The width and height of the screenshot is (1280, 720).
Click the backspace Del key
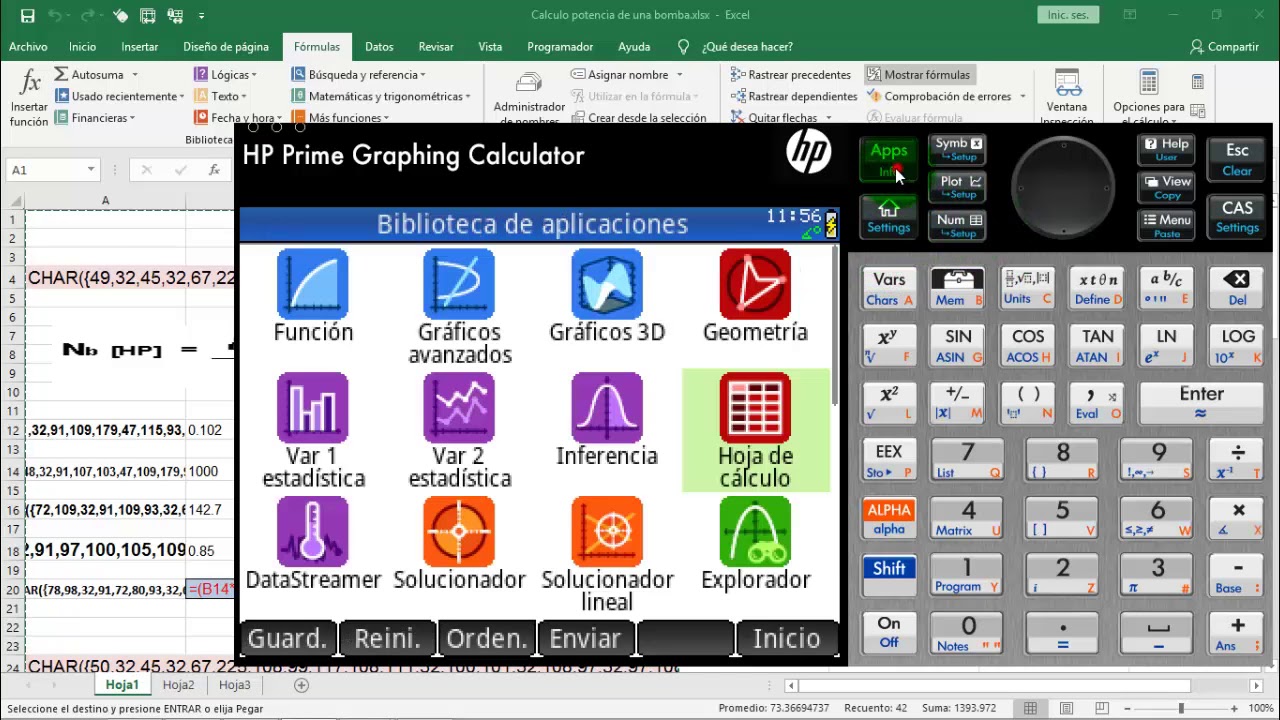click(x=1237, y=289)
